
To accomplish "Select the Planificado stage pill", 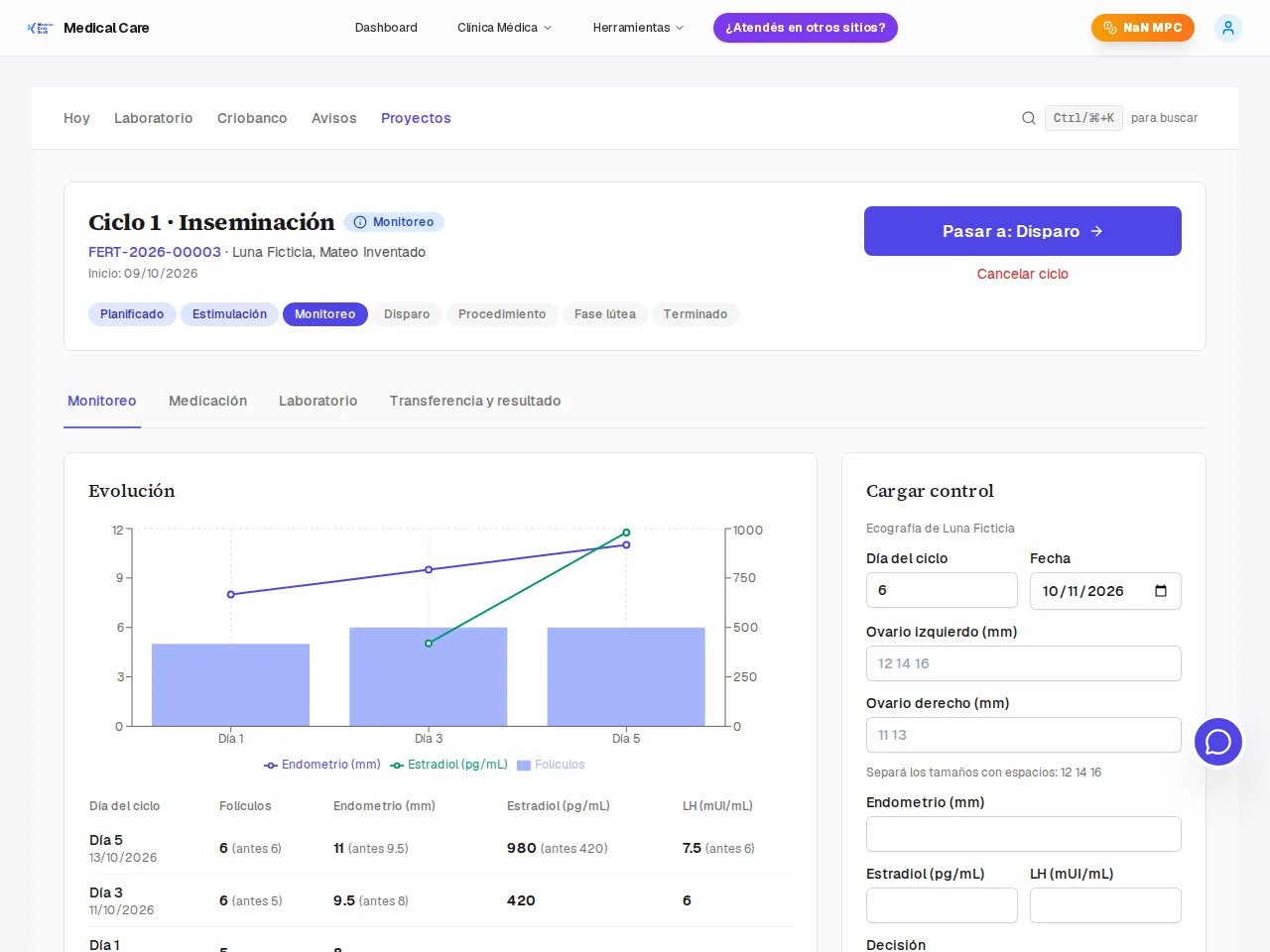I will click(132, 314).
